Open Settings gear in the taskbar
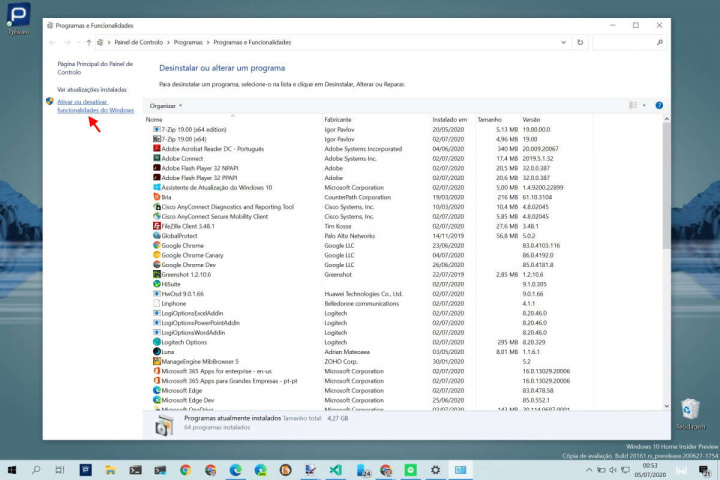 coord(435,469)
